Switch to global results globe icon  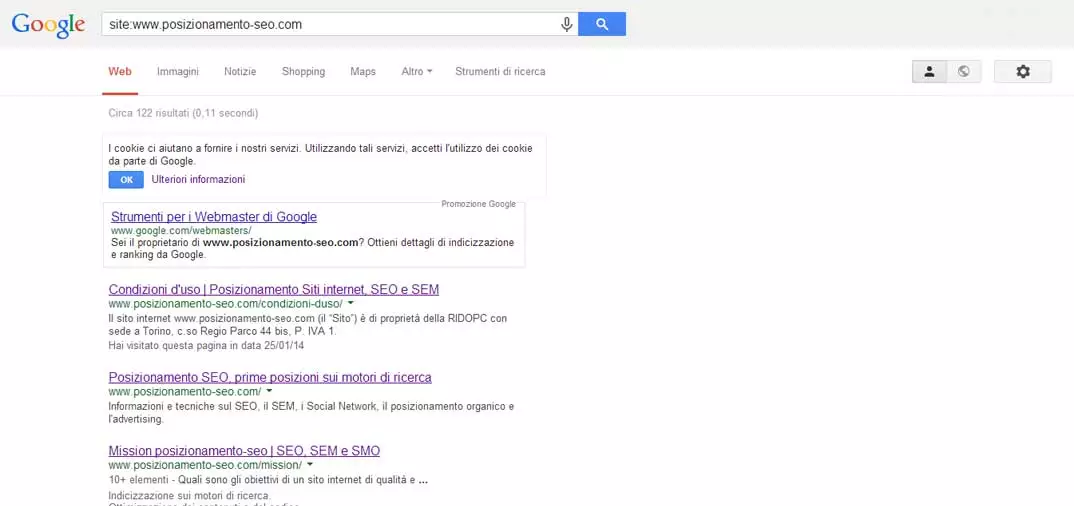pos(964,71)
